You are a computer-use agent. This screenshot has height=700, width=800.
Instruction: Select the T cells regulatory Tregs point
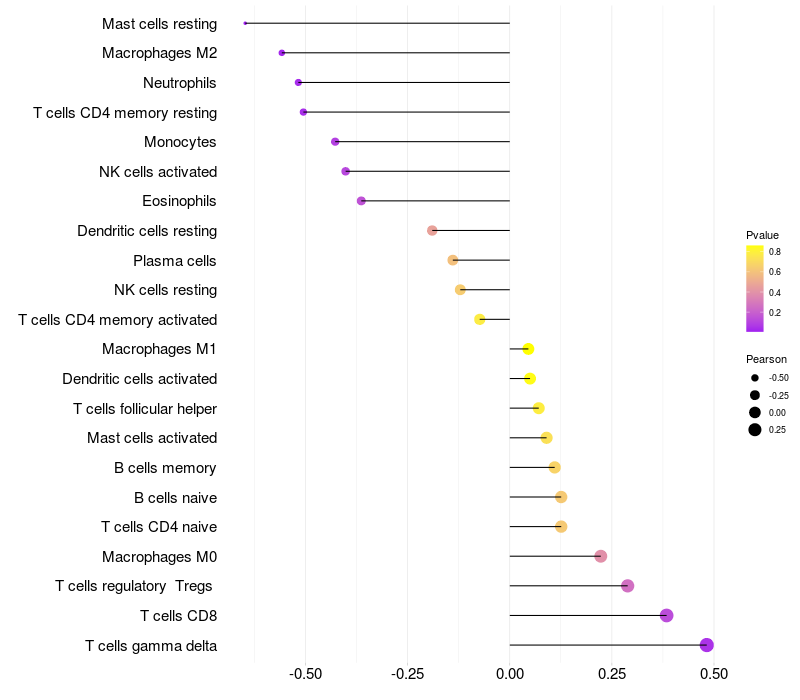[628, 586]
